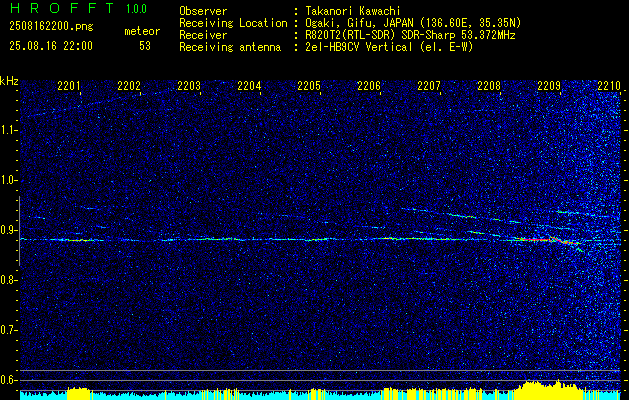Click the version number 1.0.0
The image size is (629, 400).
coord(136,8)
